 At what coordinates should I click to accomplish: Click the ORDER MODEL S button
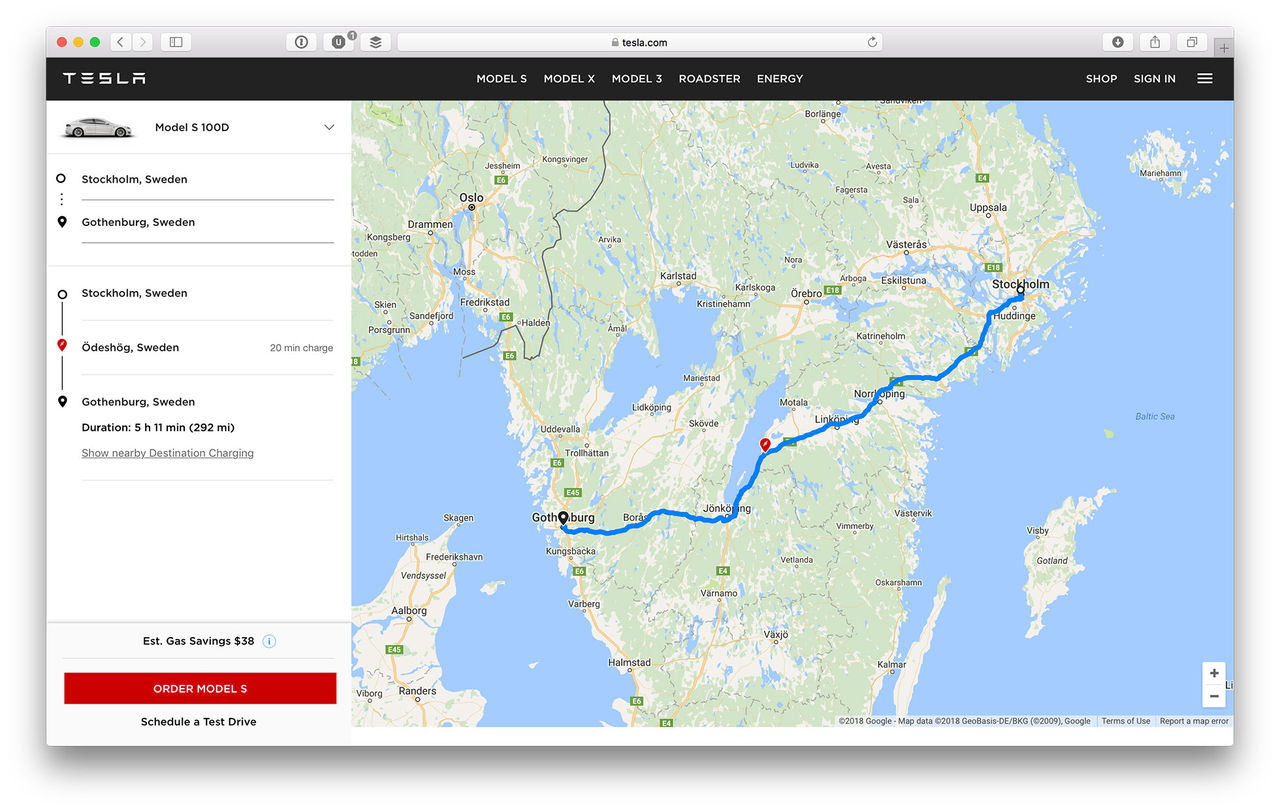200,688
